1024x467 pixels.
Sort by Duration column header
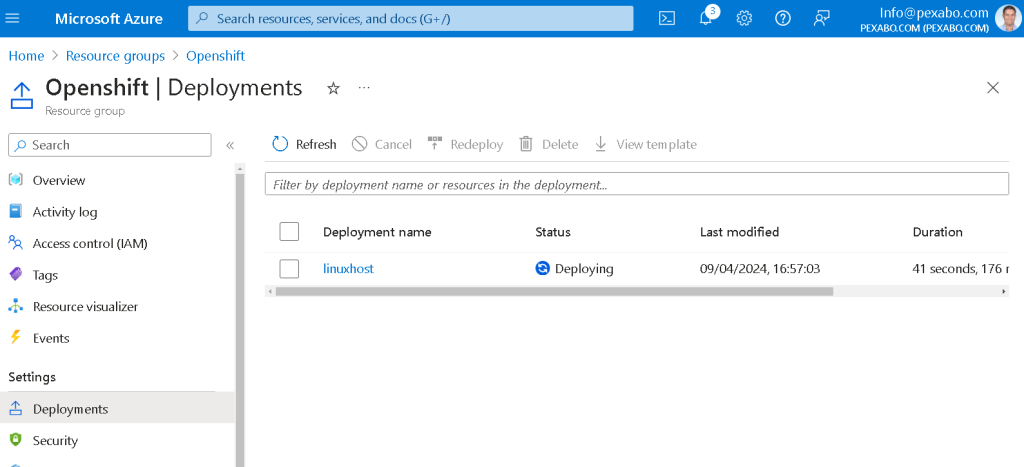pos(937,232)
